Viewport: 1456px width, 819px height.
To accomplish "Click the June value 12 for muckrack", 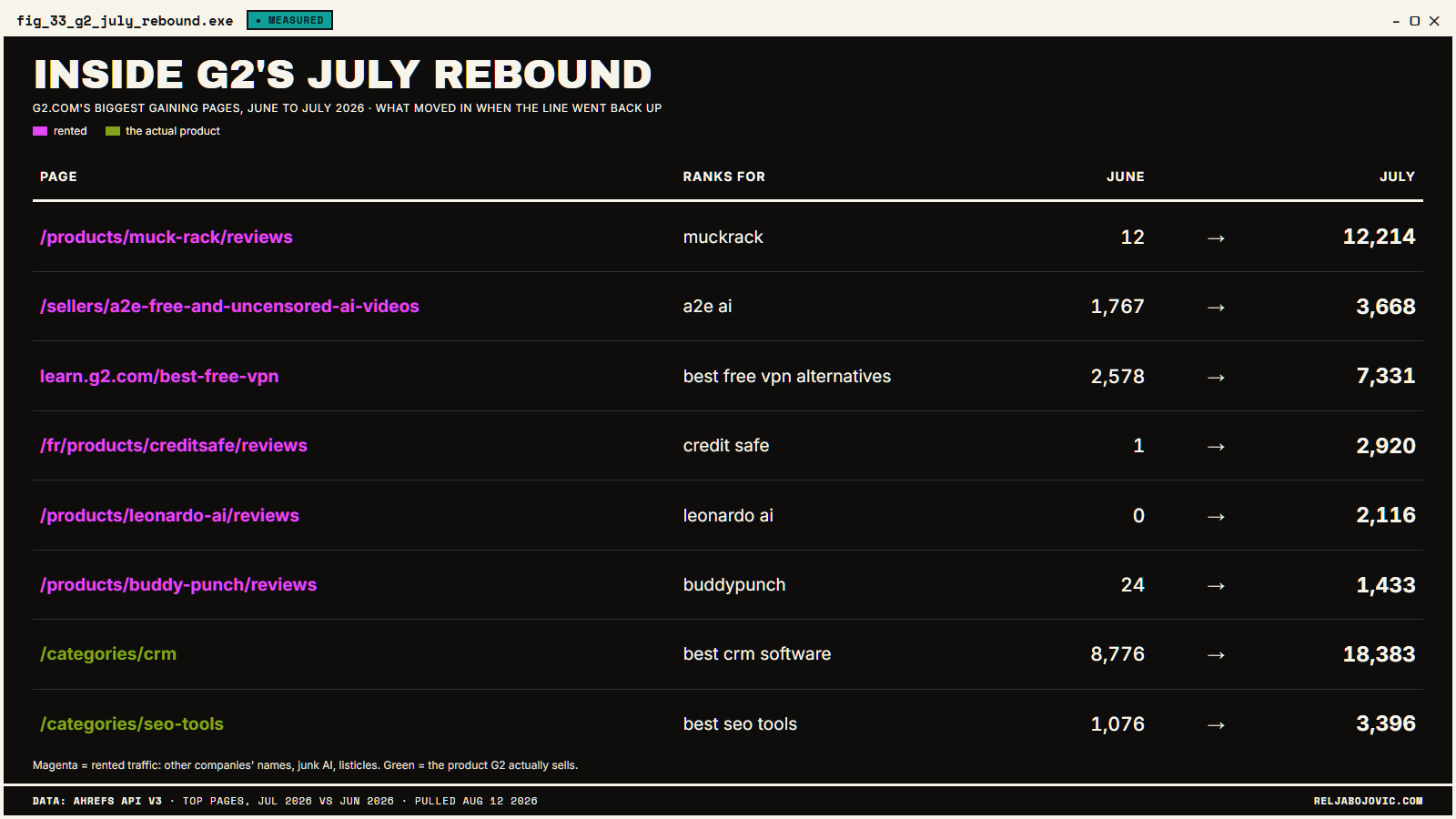I will point(1133,237).
